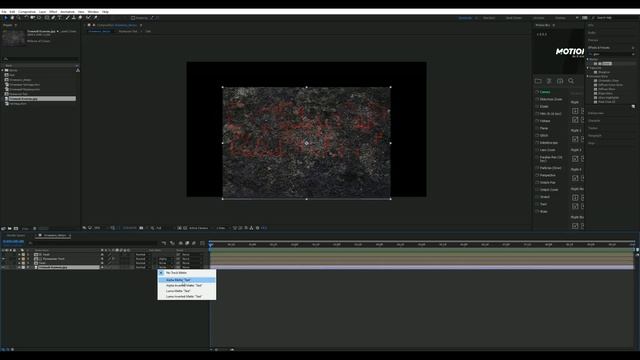Open blending Mode dropdown of first layer

[142, 254]
